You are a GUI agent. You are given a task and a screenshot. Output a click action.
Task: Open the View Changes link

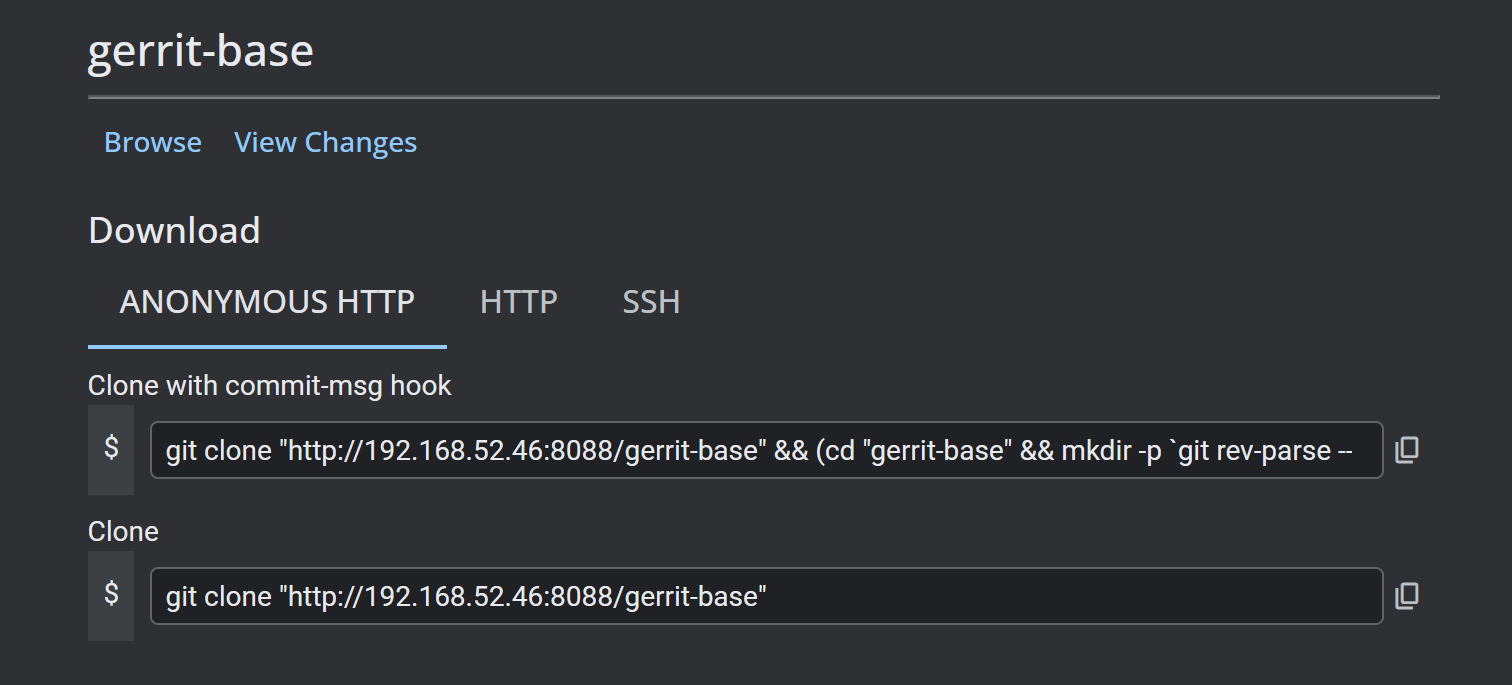pyautogui.click(x=325, y=143)
